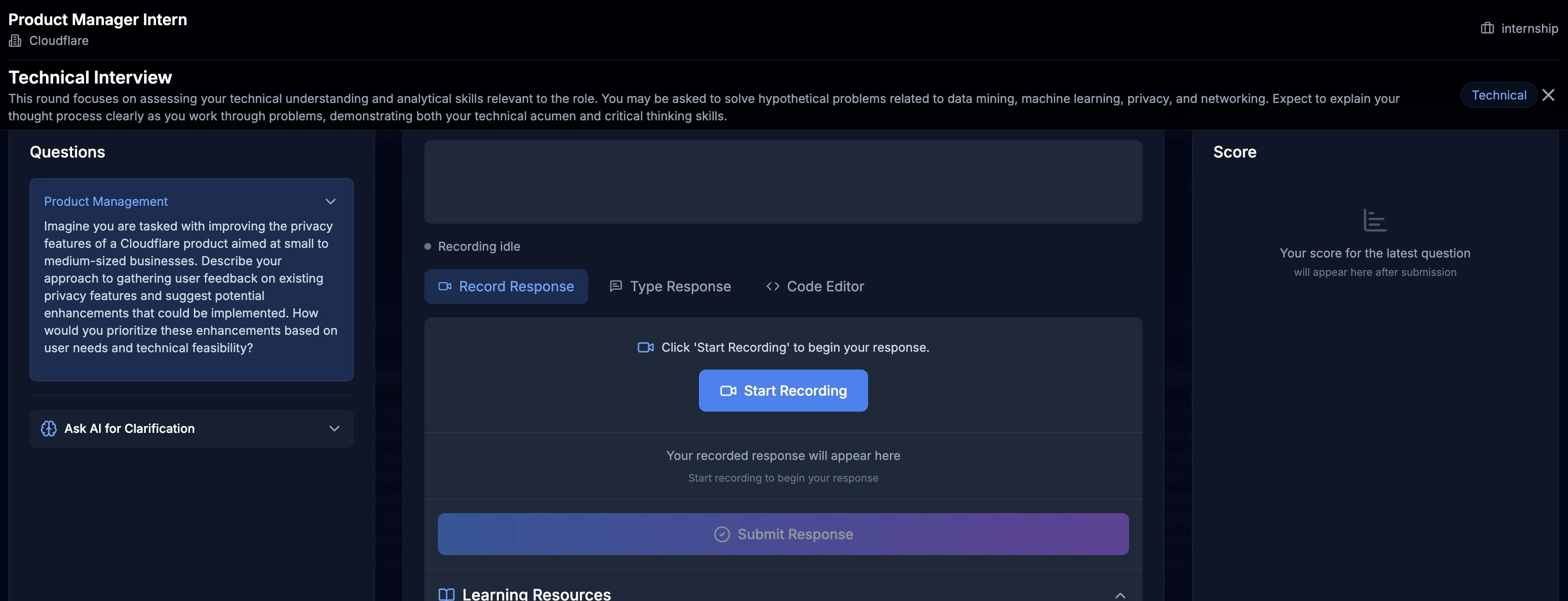Expand Ask AI for Clarification dropdown
This screenshot has height=601, width=1568.
click(x=334, y=428)
